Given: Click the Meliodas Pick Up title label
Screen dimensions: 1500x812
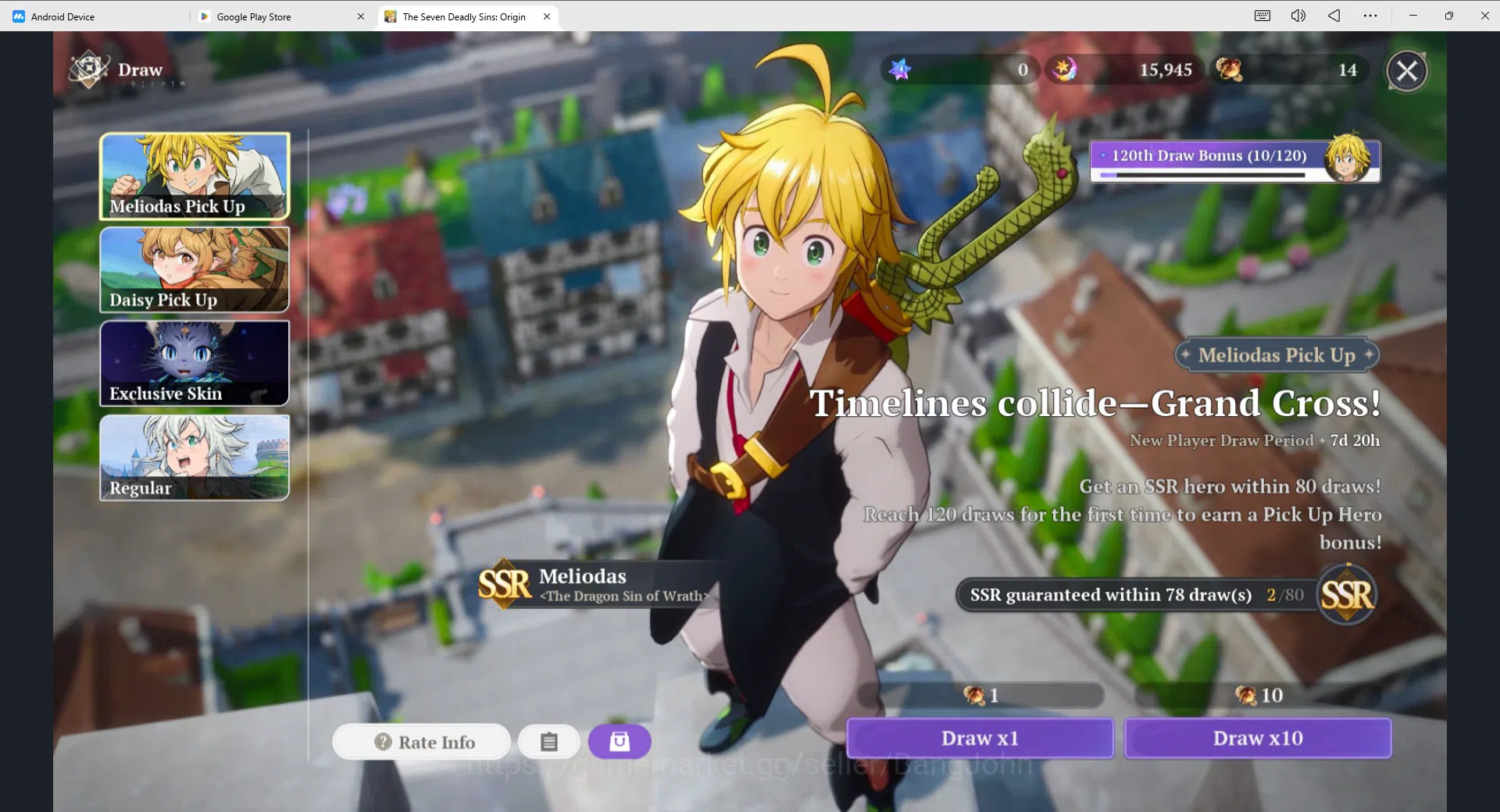Looking at the screenshot, I should 1277,355.
